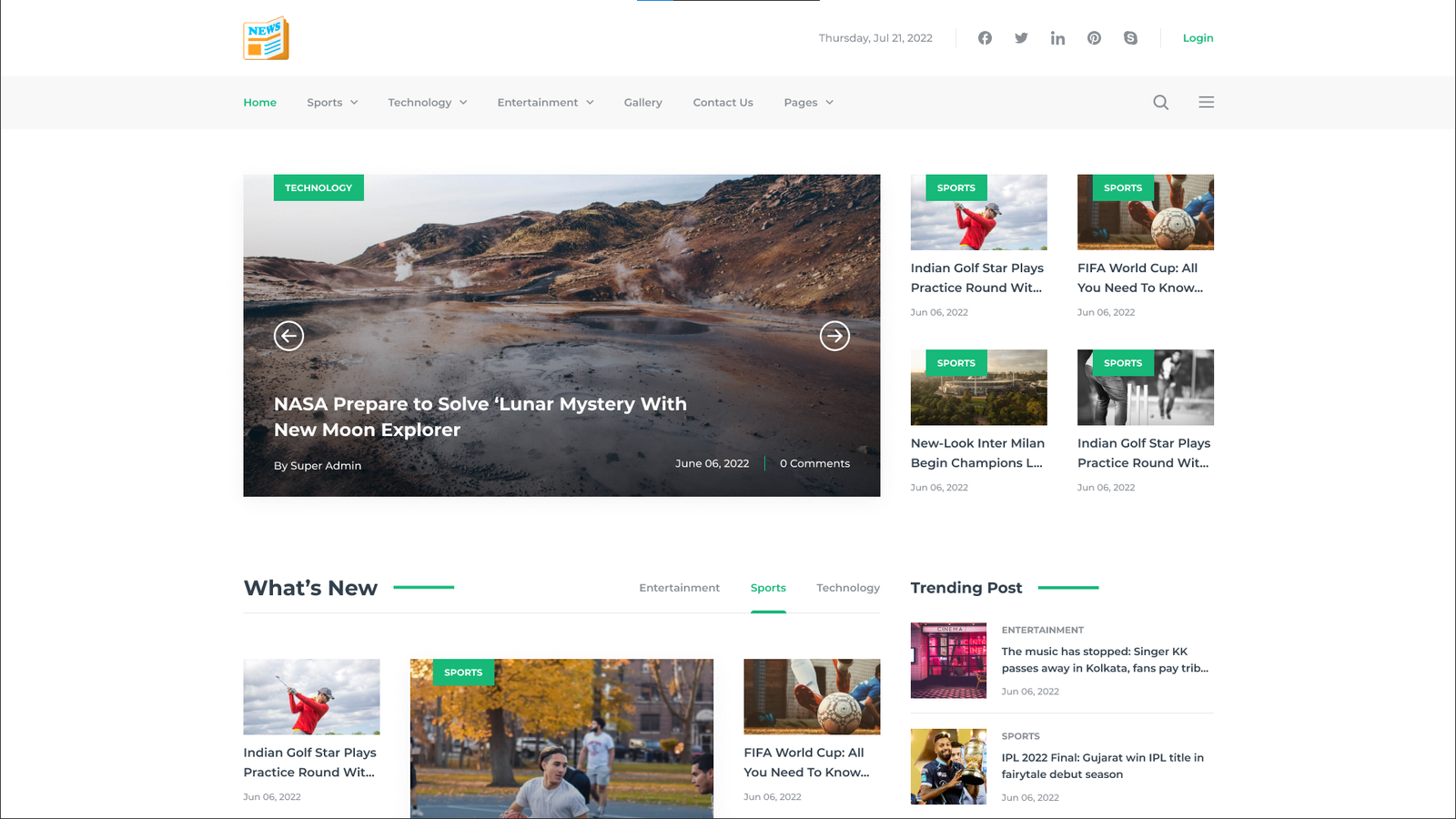The width and height of the screenshot is (1456, 819).
Task: Click the Skype icon in header
Action: [1130, 38]
